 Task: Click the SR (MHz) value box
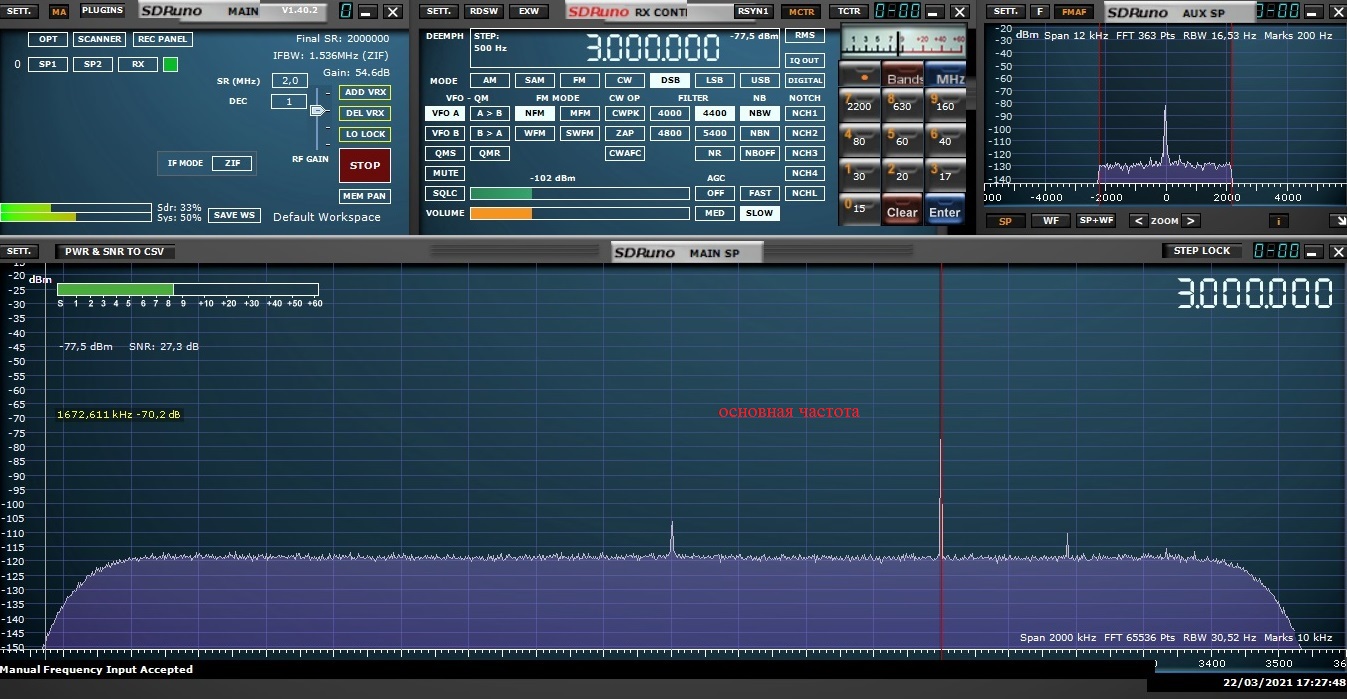click(x=290, y=81)
